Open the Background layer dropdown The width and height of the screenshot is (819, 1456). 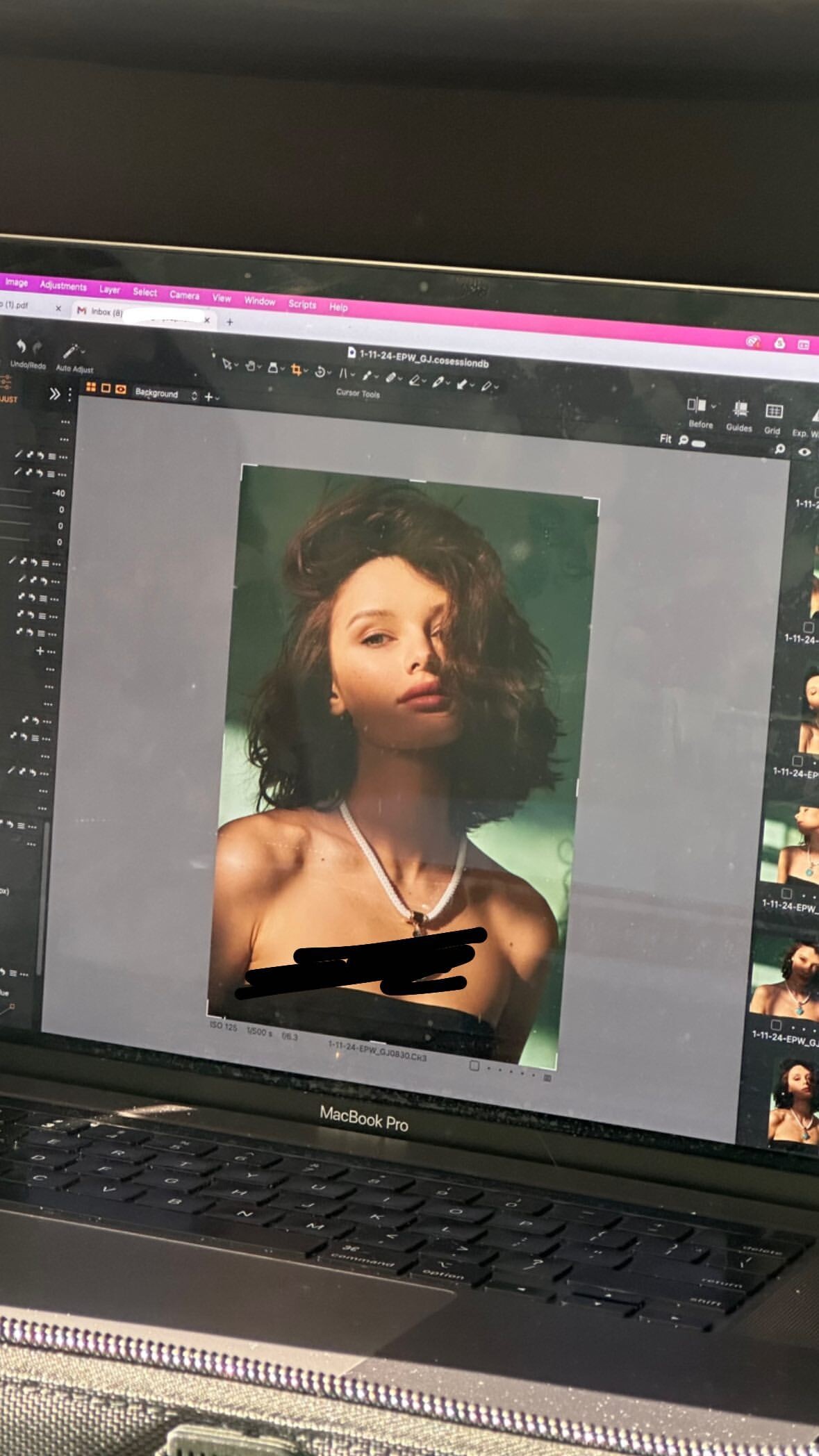tap(166, 394)
